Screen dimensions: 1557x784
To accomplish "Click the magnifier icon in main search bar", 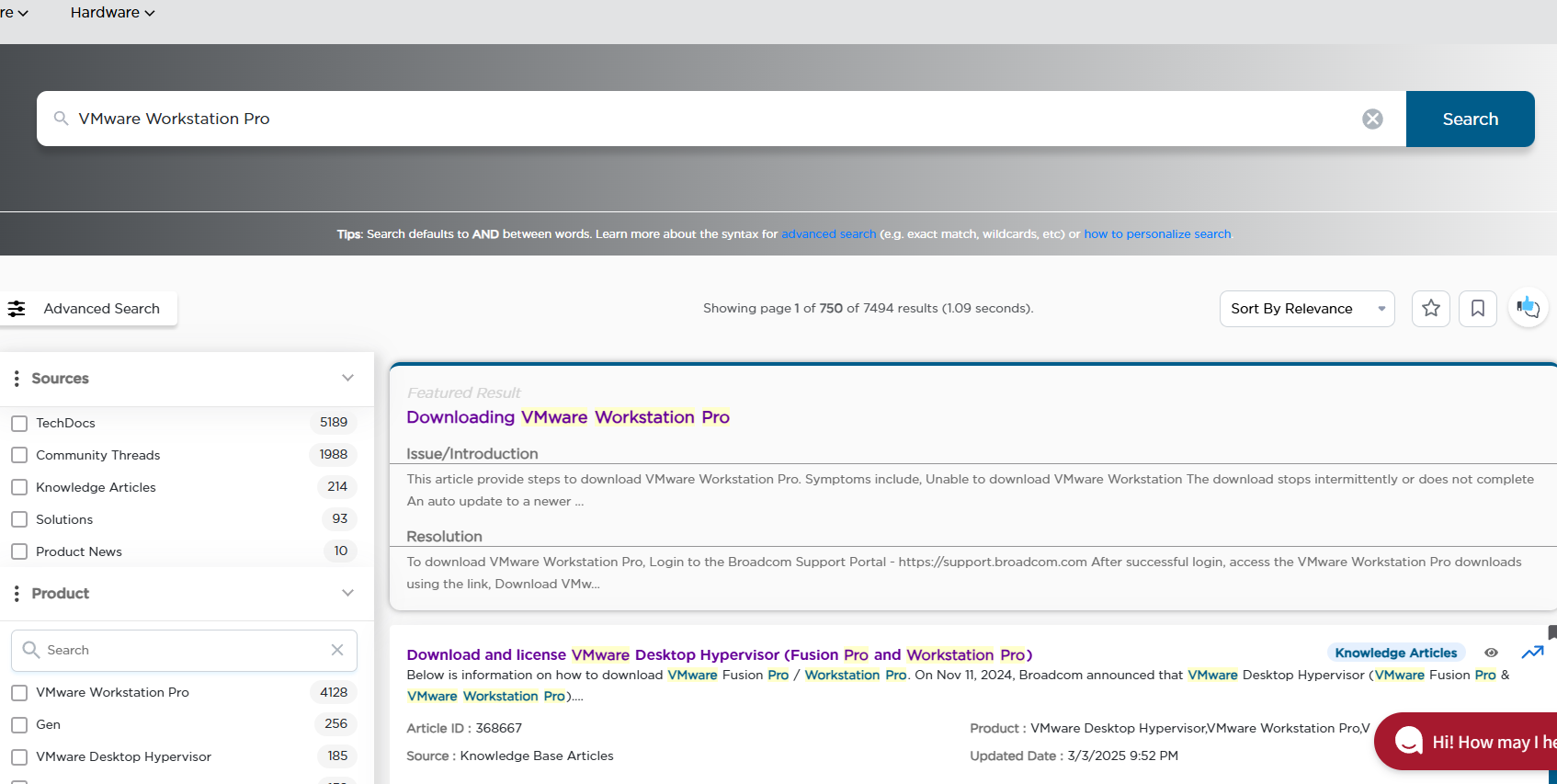I will (62, 119).
